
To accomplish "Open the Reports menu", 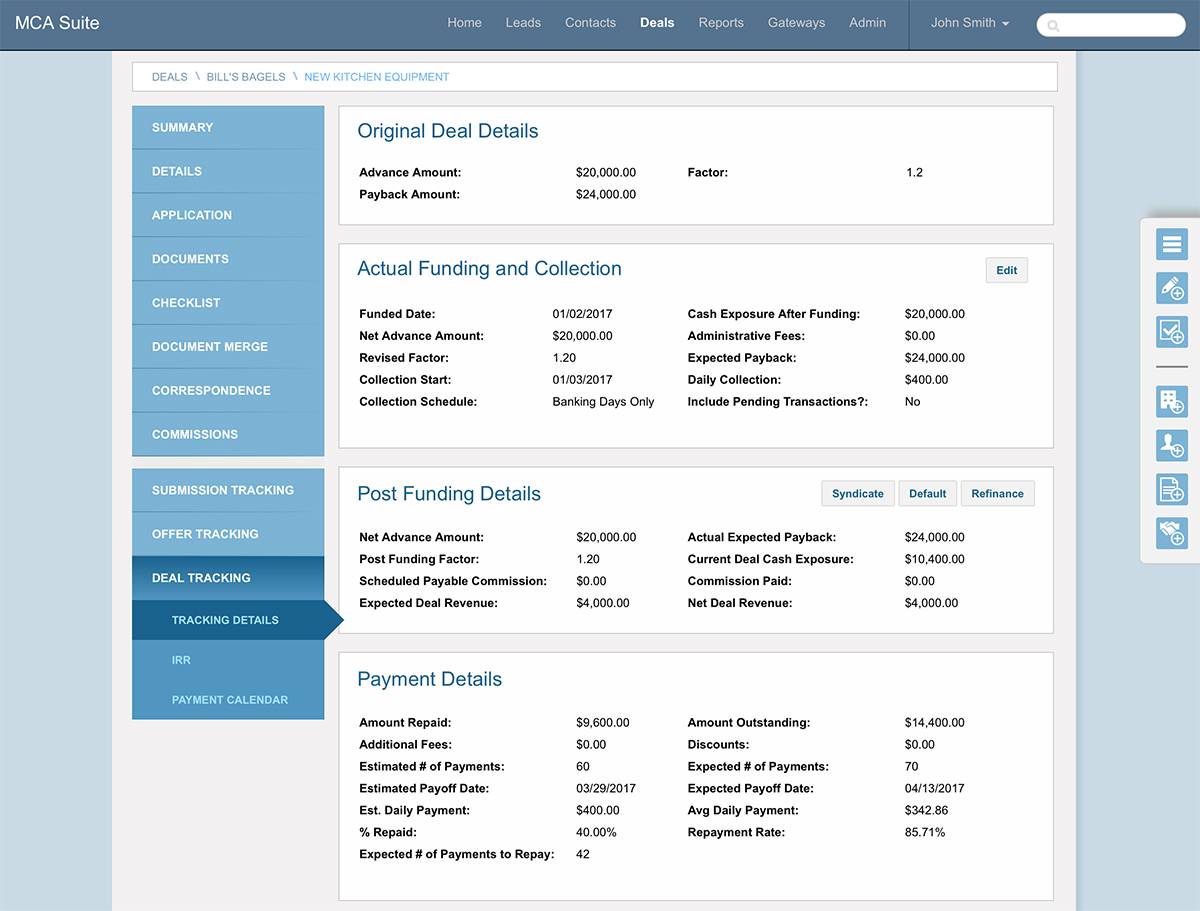I will (721, 23).
